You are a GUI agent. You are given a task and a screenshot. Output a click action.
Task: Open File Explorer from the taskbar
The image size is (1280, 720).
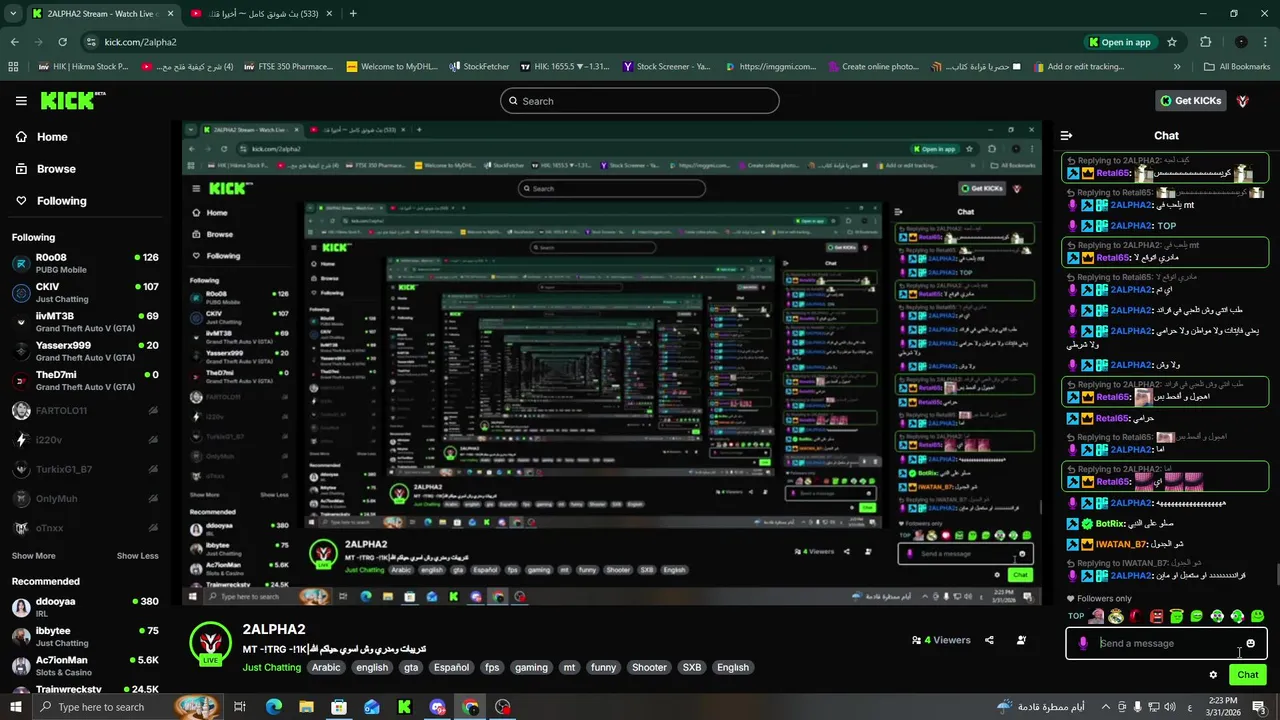(306, 707)
